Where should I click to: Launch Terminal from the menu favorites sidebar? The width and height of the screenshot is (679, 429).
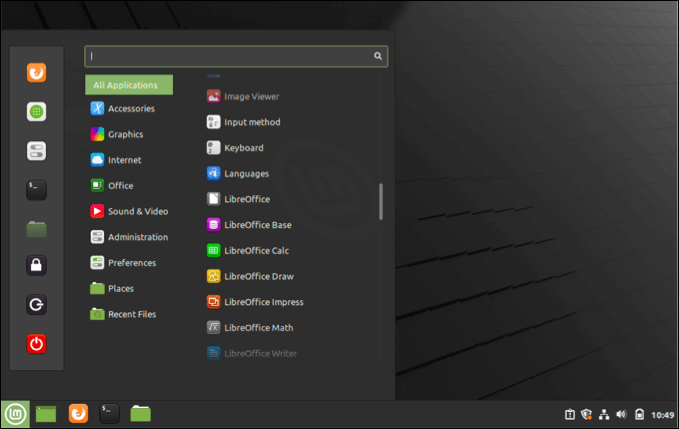coord(36,190)
